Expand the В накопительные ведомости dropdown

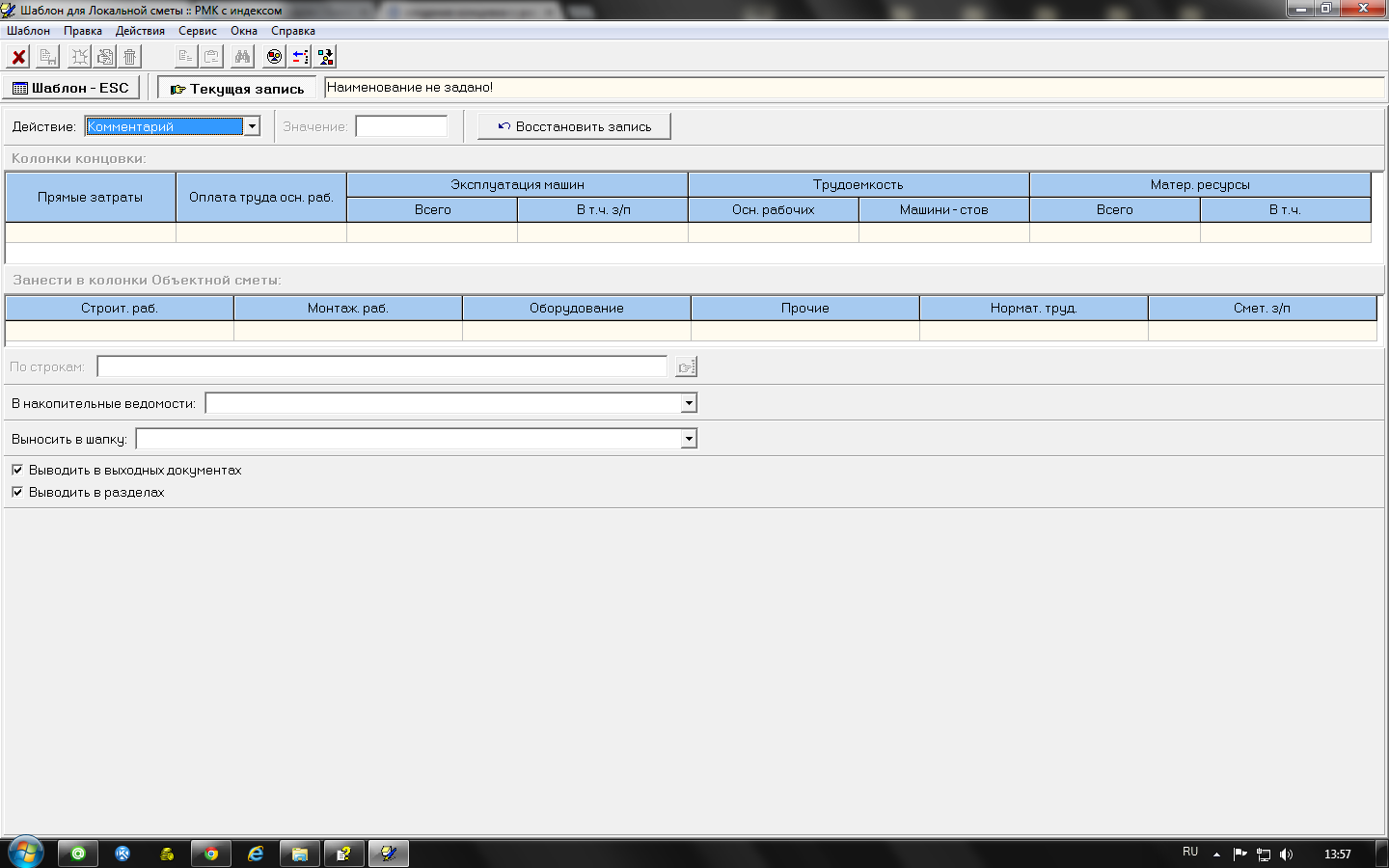689,403
